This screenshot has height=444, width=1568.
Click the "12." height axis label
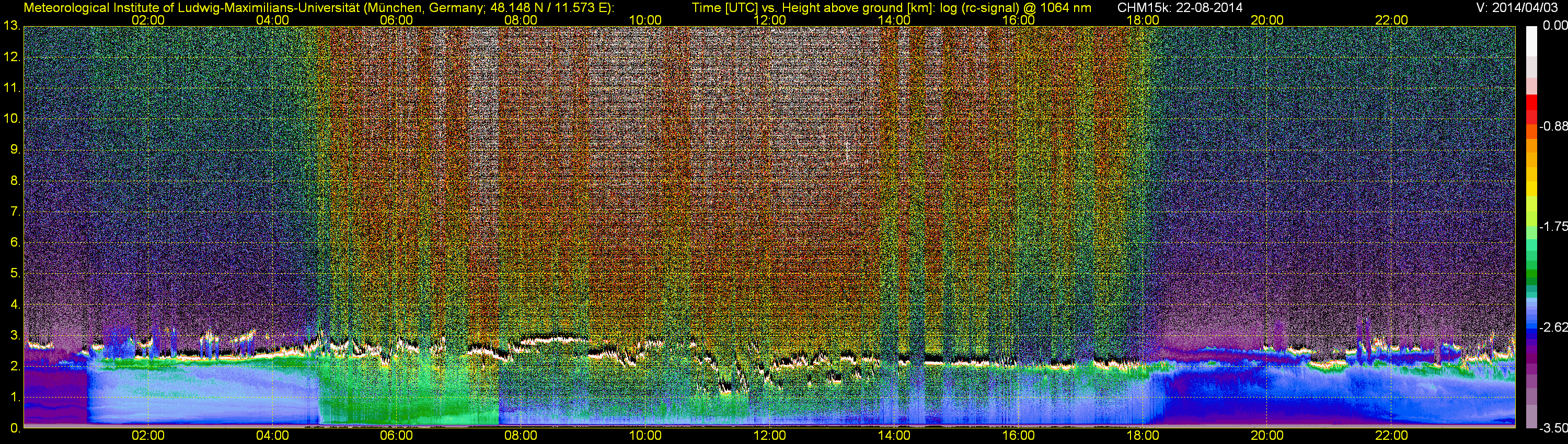coord(12,57)
